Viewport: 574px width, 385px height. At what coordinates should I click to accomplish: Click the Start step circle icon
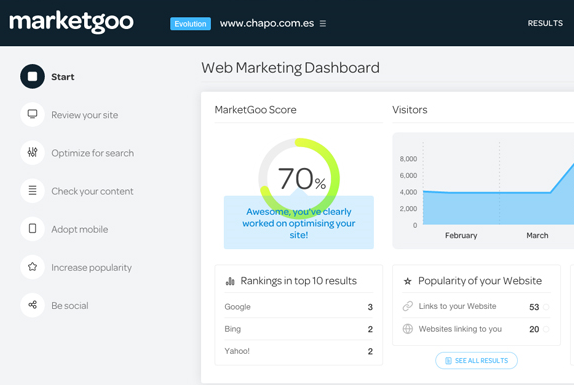click(x=33, y=76)
